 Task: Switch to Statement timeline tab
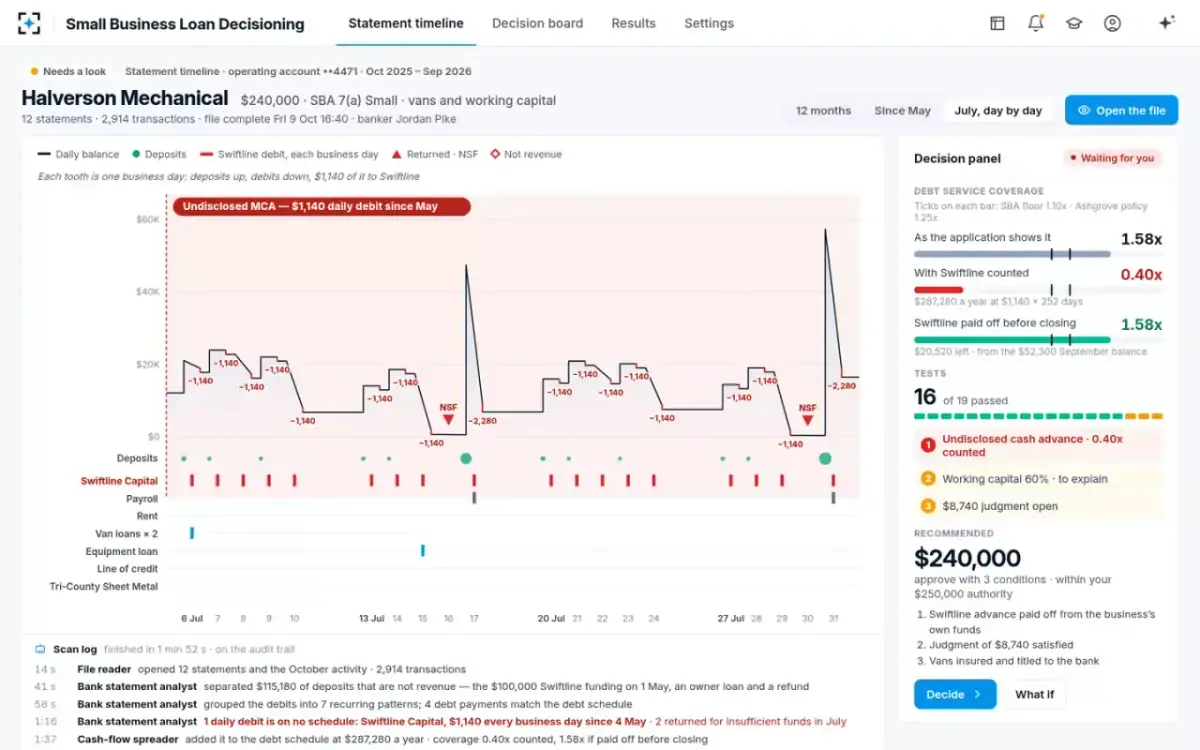click(x=406, y=23)
